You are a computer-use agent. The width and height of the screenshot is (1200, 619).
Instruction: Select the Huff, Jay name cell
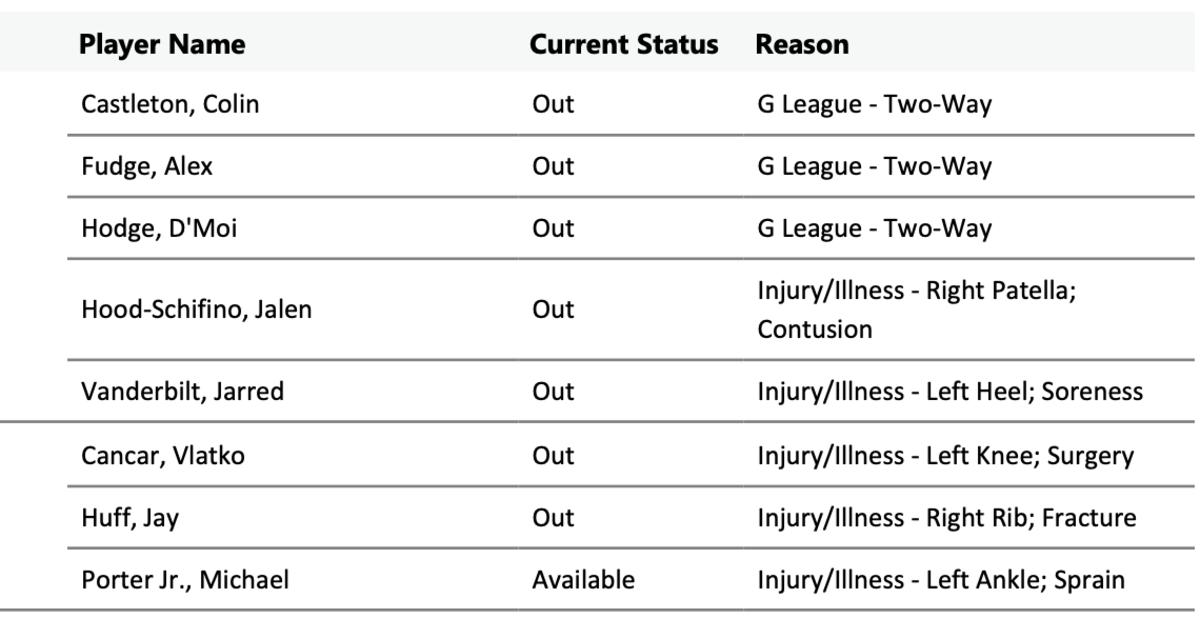coord(130,518)
